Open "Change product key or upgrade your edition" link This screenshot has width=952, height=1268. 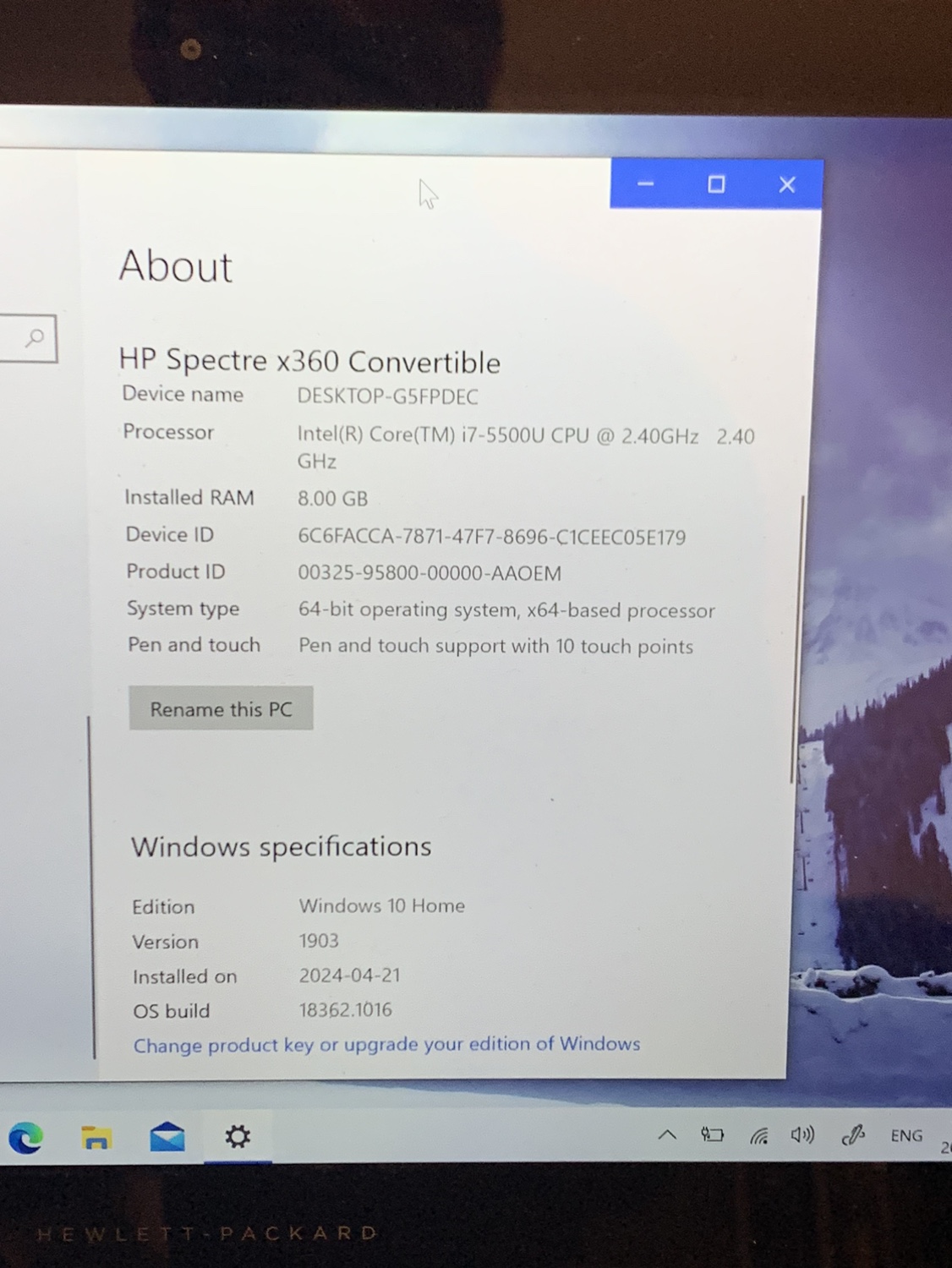tap(386, 1045)
